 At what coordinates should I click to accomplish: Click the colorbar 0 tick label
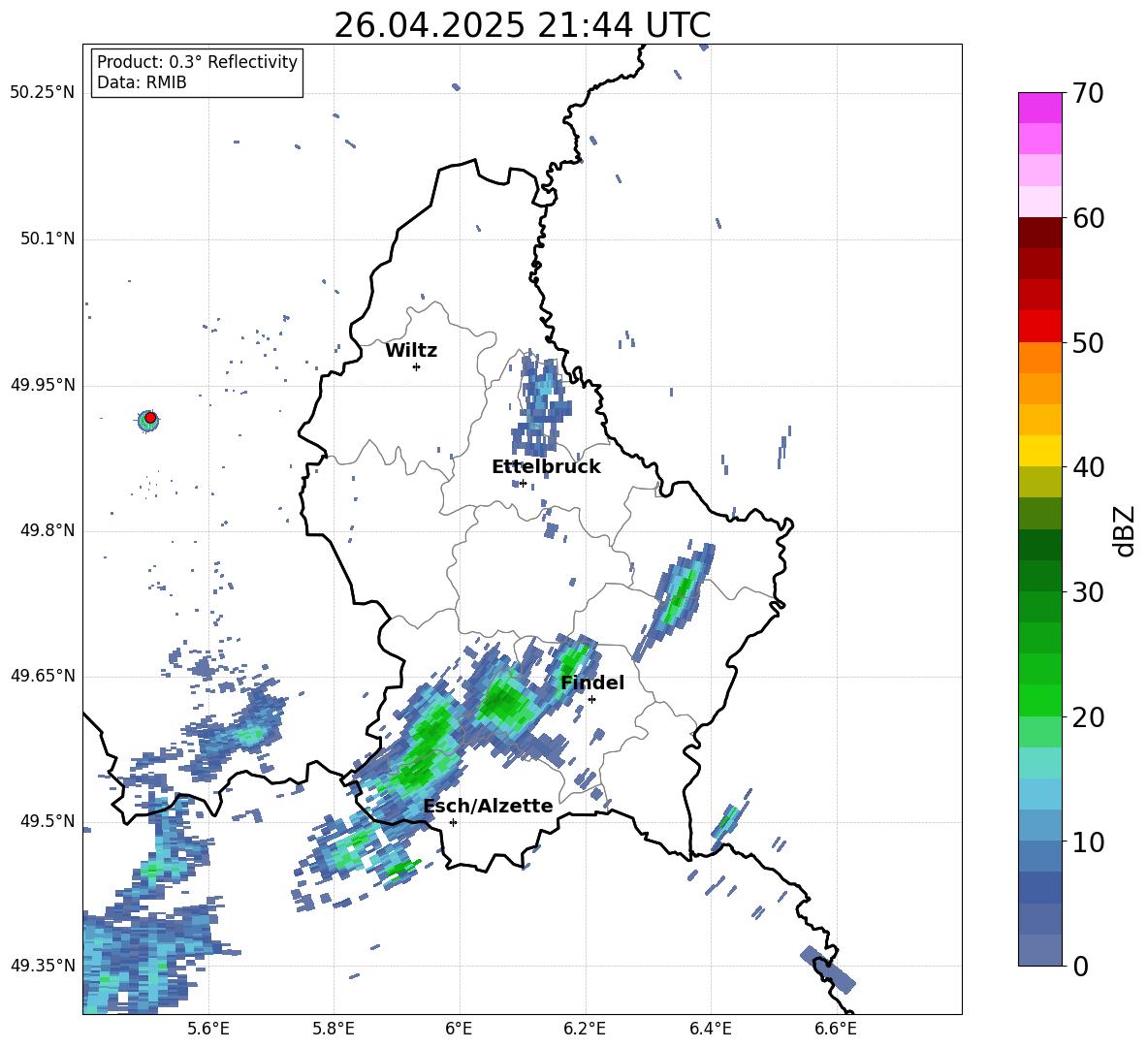pos(1081,966)
